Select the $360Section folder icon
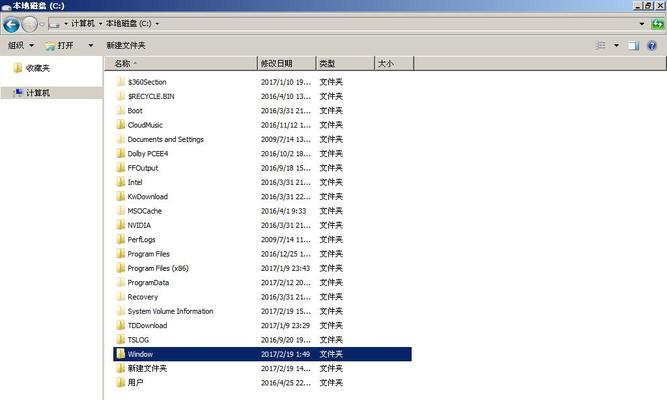 (121, 82)
